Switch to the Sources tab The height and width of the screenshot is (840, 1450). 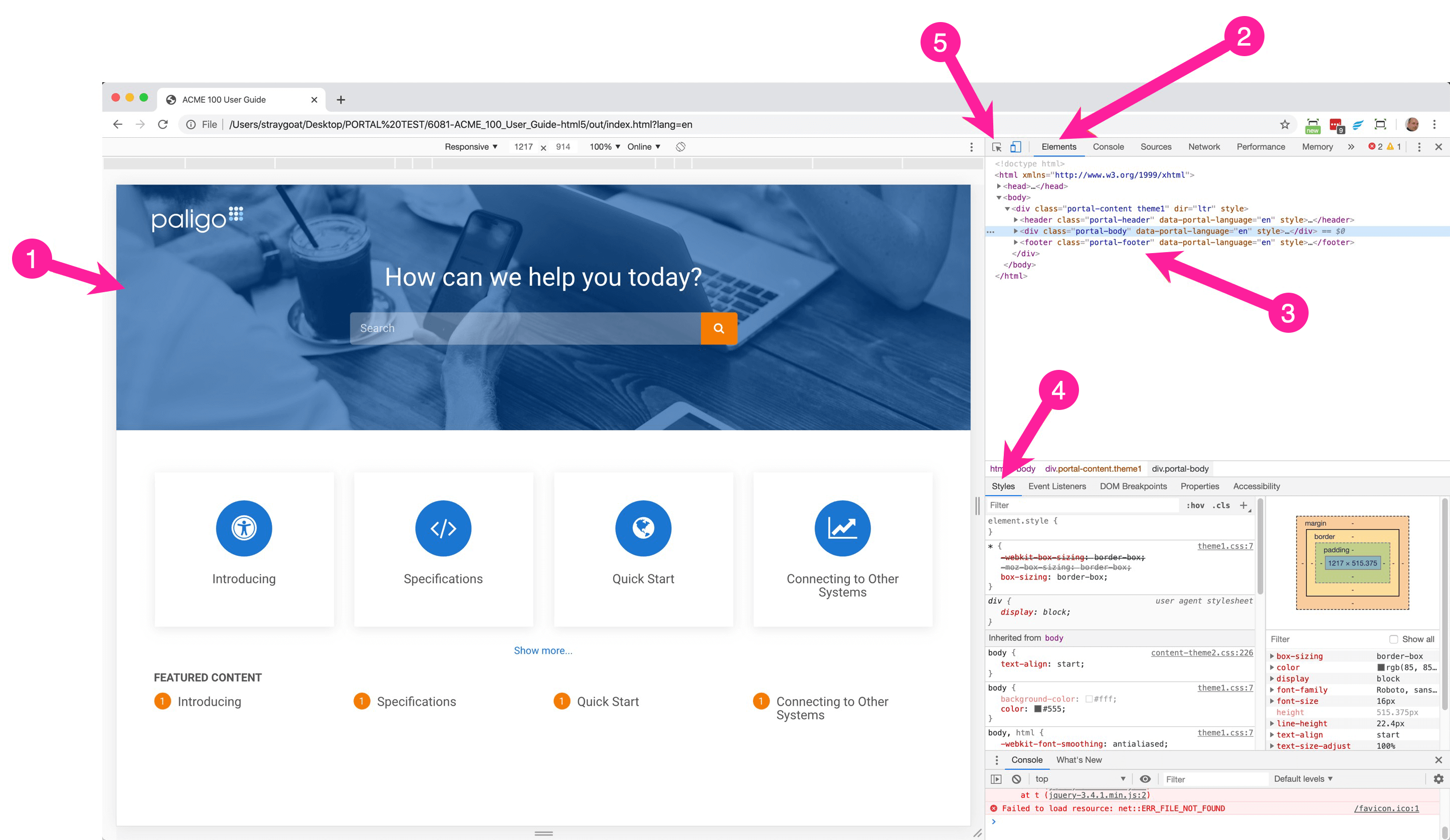point(1155,147)
